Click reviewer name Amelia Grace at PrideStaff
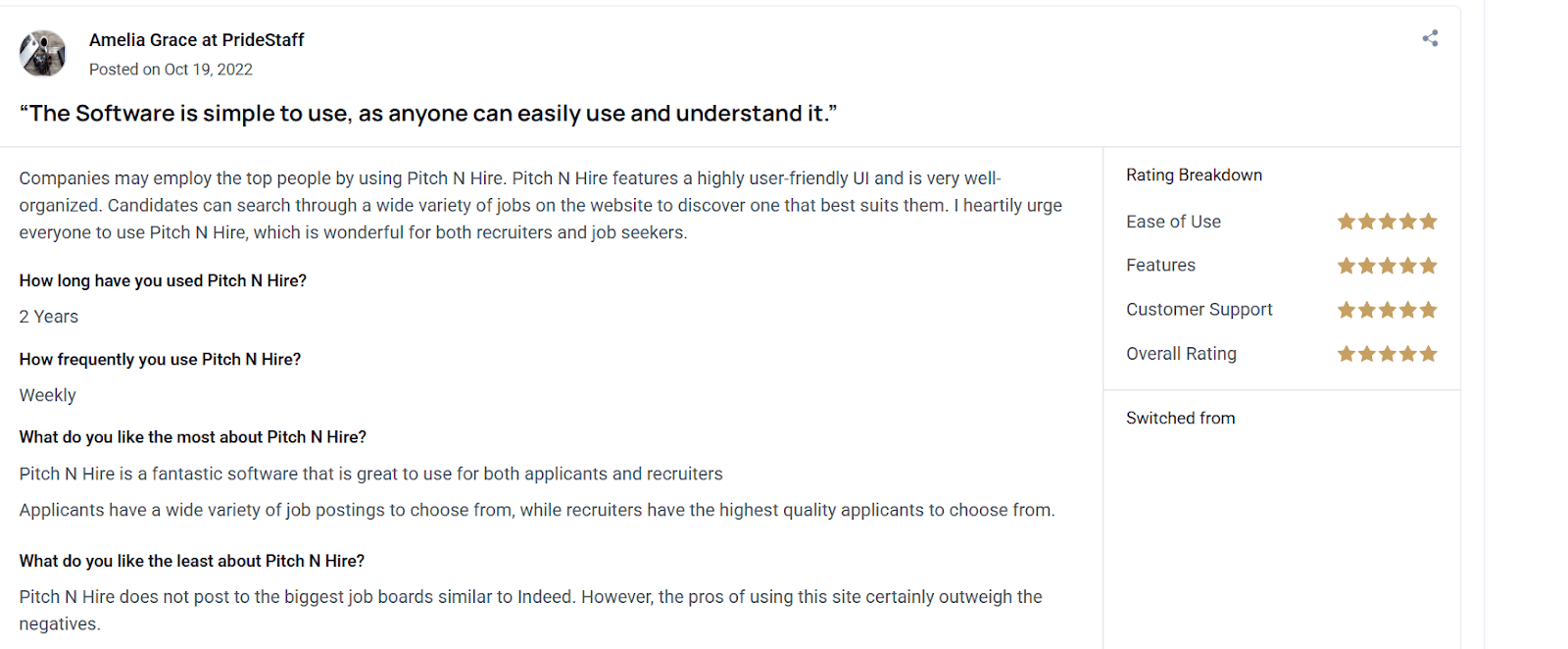 [196, 40]
